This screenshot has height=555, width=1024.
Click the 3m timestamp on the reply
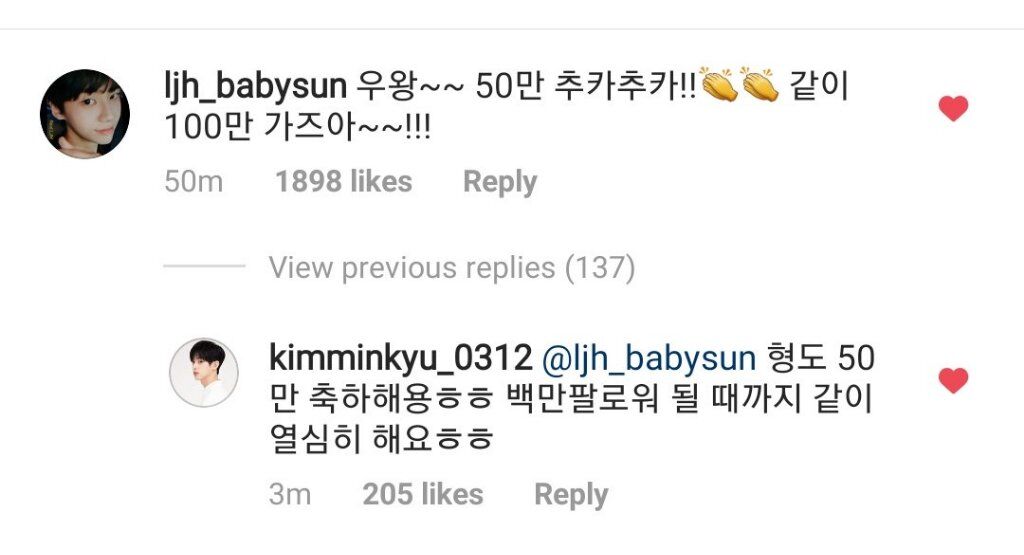289,494
